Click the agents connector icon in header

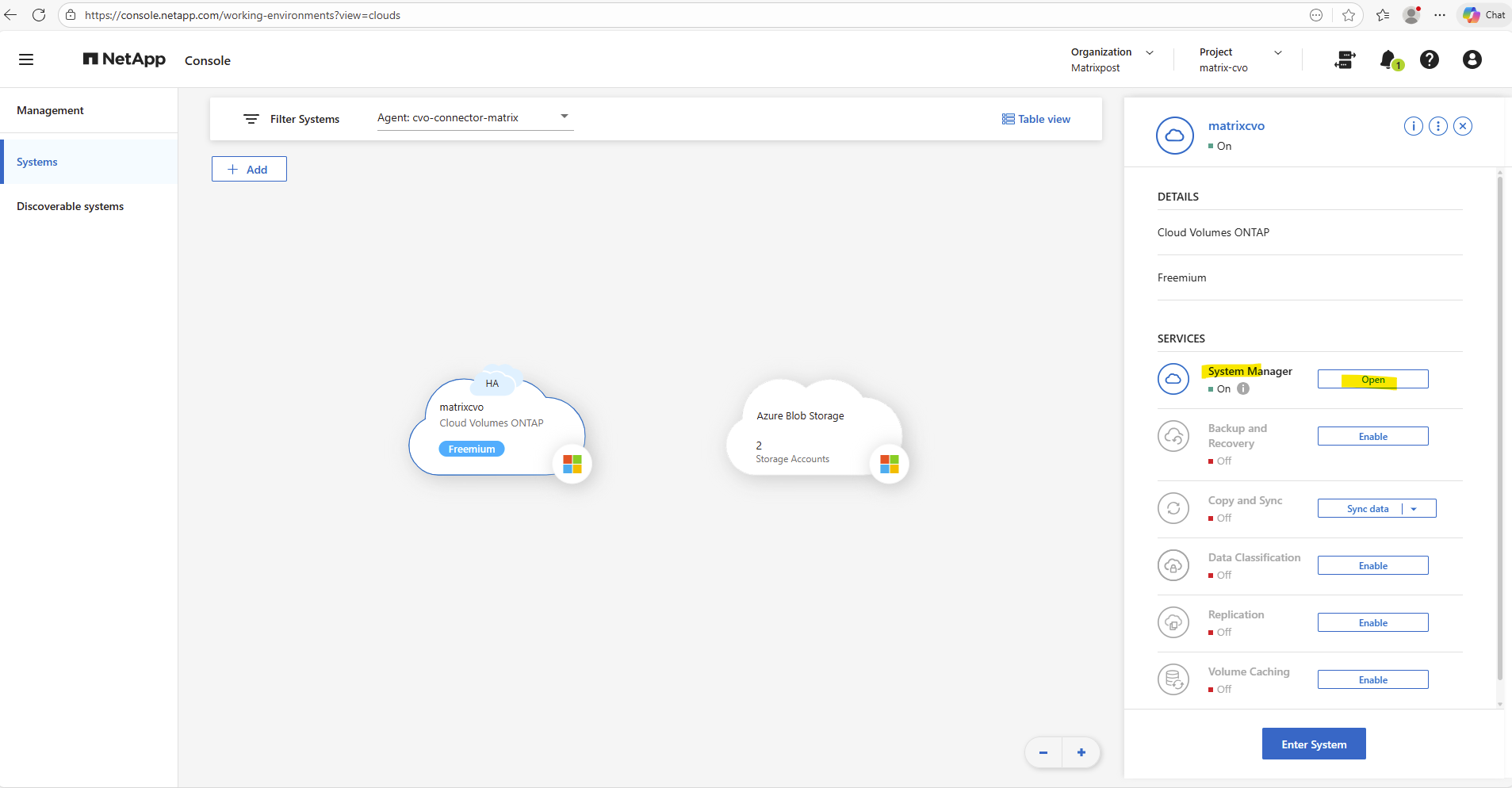[x=1345, y=59]
